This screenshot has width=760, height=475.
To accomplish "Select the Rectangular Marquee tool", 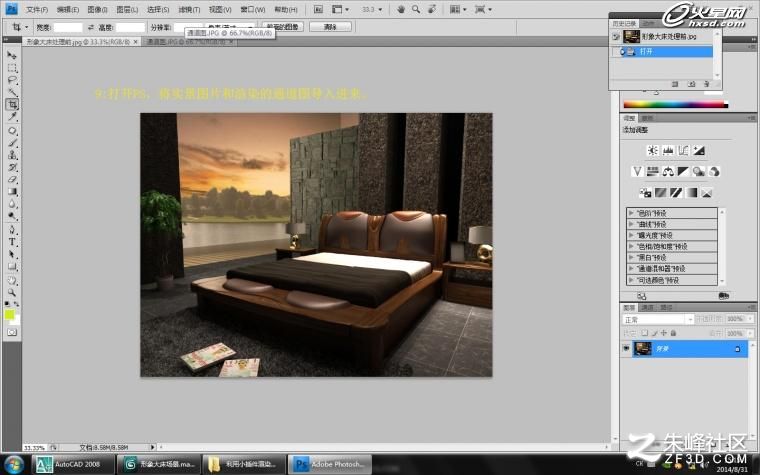I will click(12, 68).
